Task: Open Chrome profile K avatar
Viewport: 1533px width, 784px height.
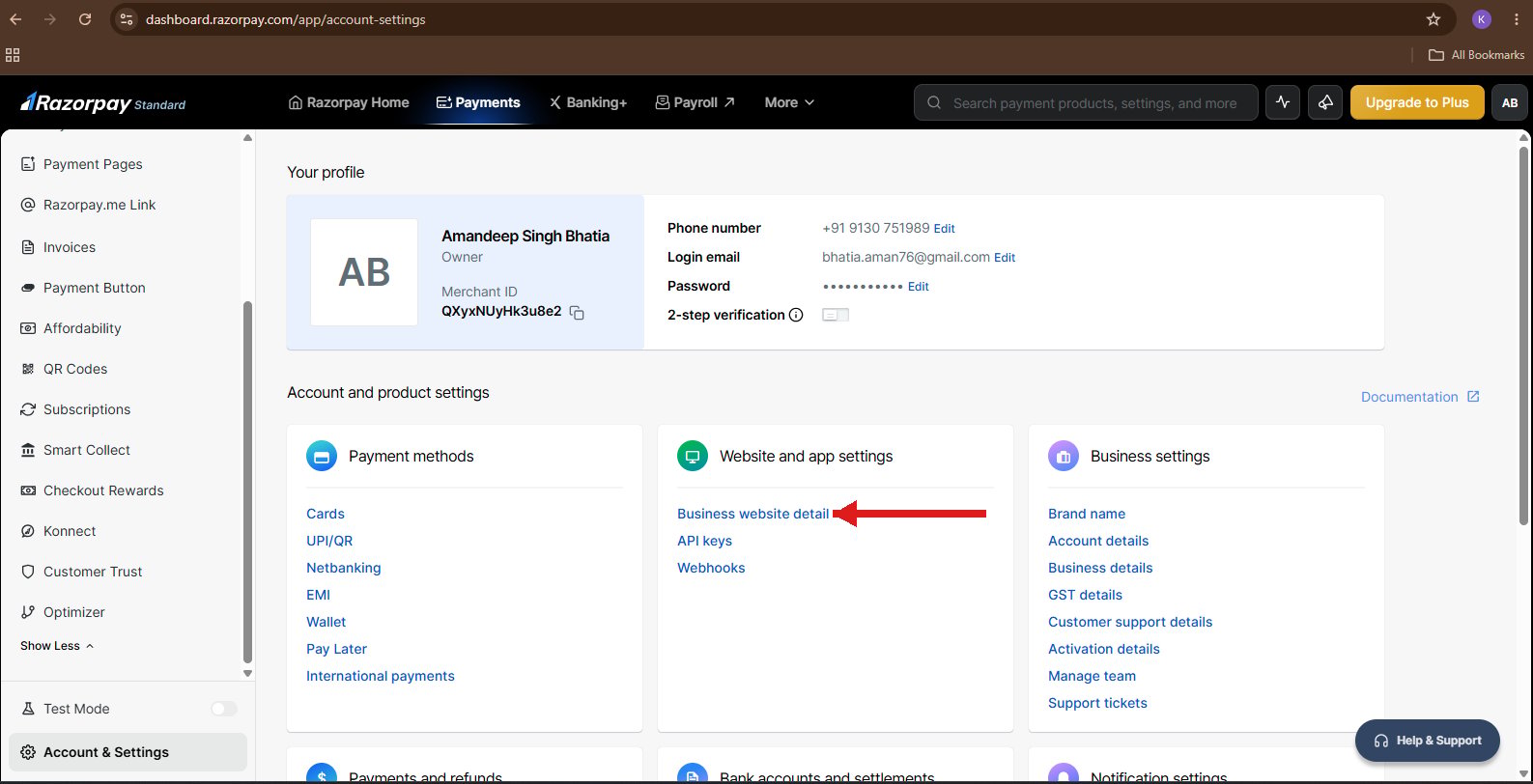Action: pyautogui.click(x=1482, y=19)
